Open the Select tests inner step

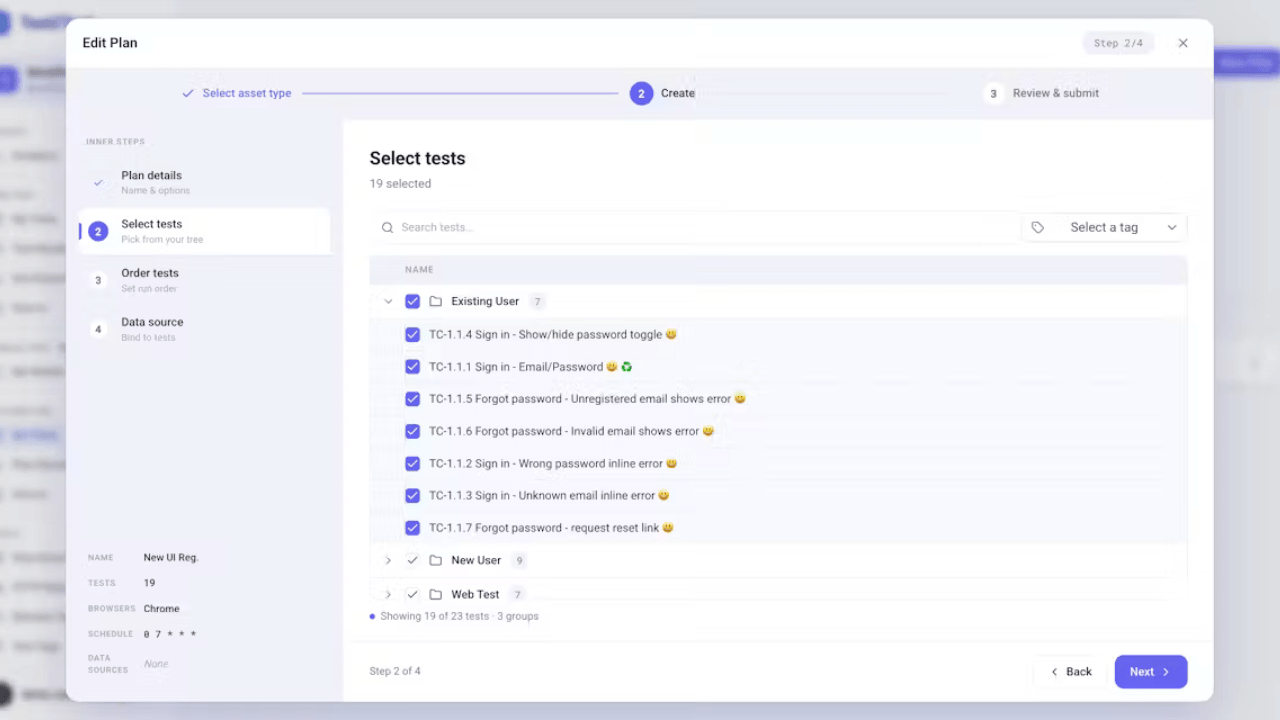pyautogui.click(x=204, y=231)
